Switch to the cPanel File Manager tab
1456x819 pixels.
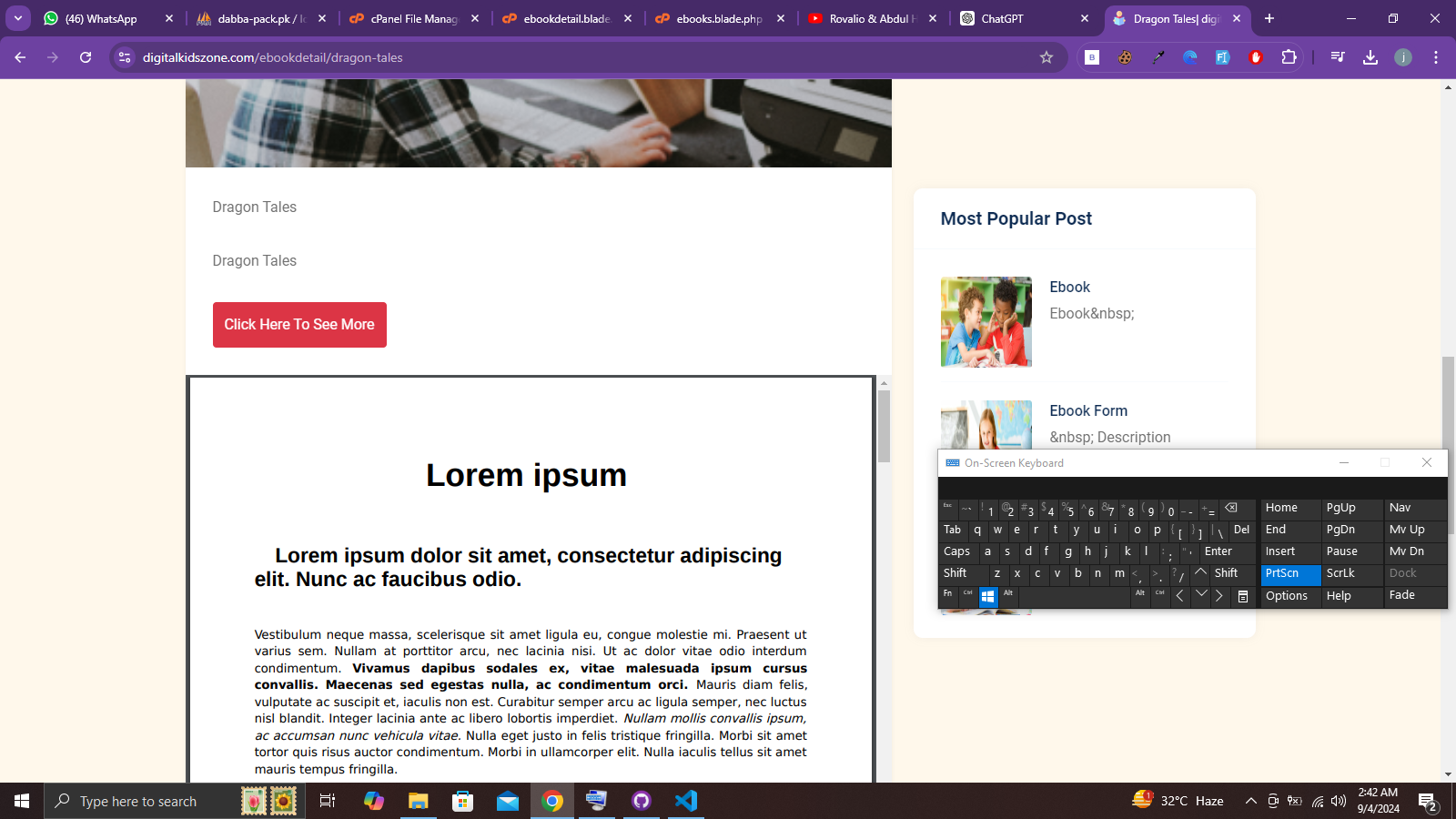[414, 18]
